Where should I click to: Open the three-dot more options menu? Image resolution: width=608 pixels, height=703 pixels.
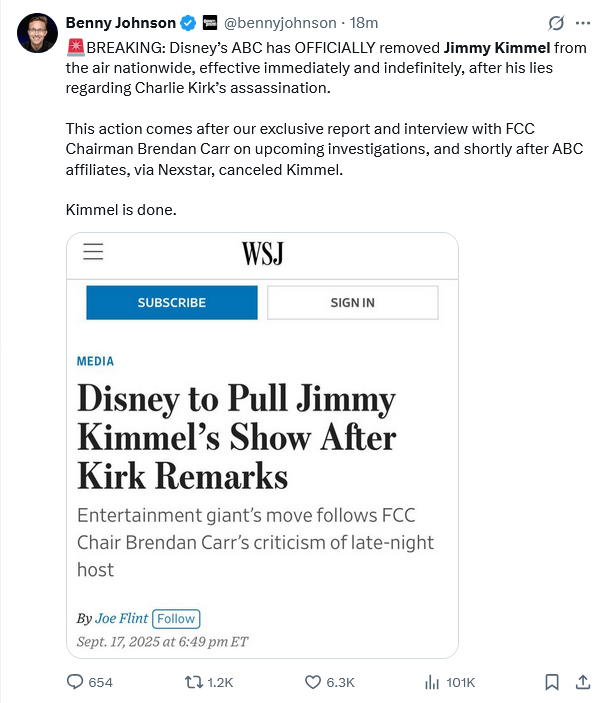[x=583, y=23]
